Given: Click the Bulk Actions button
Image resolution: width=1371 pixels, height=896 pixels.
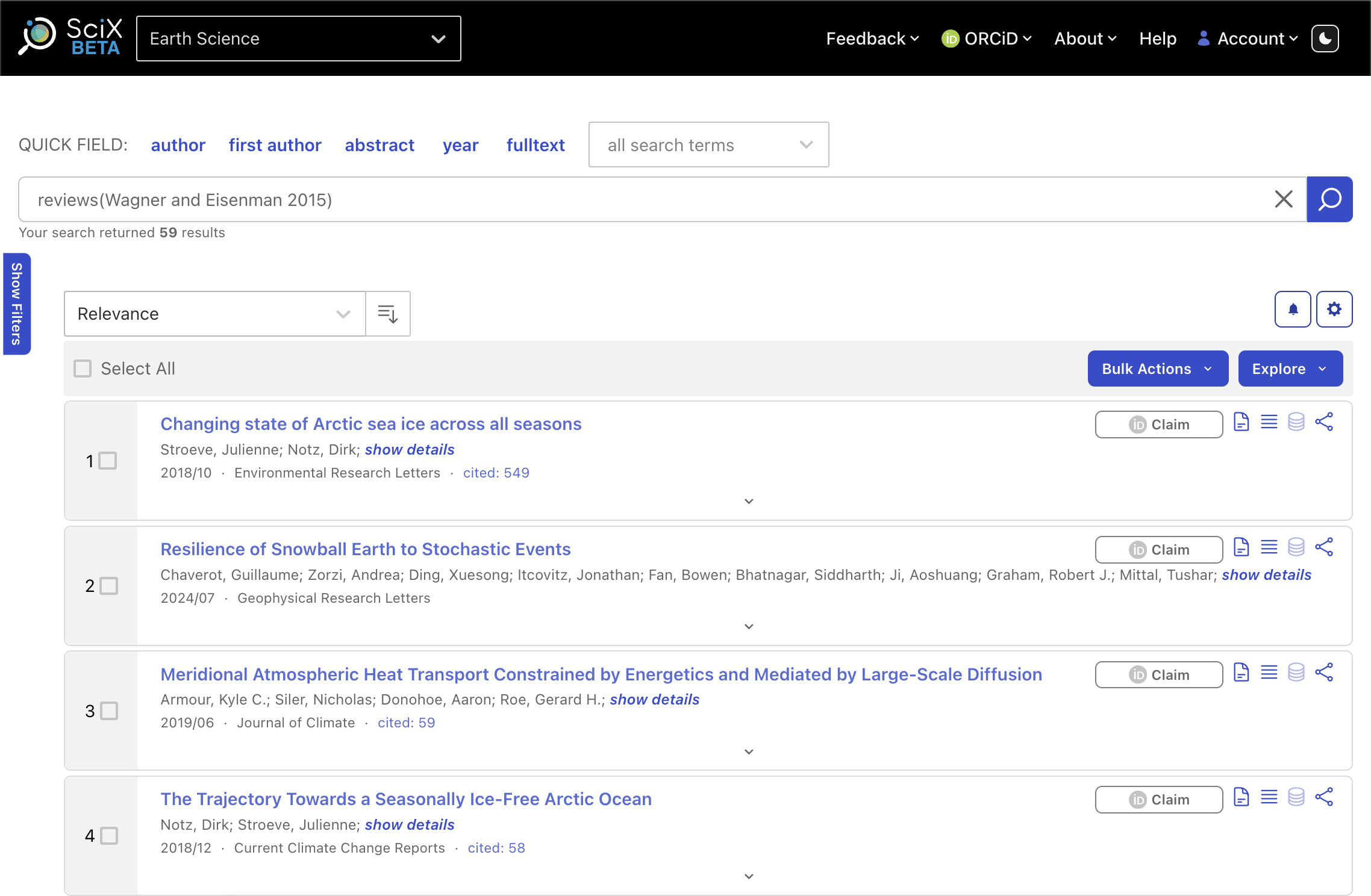Looking at the screenshot, I should (x=1157, y=369).
